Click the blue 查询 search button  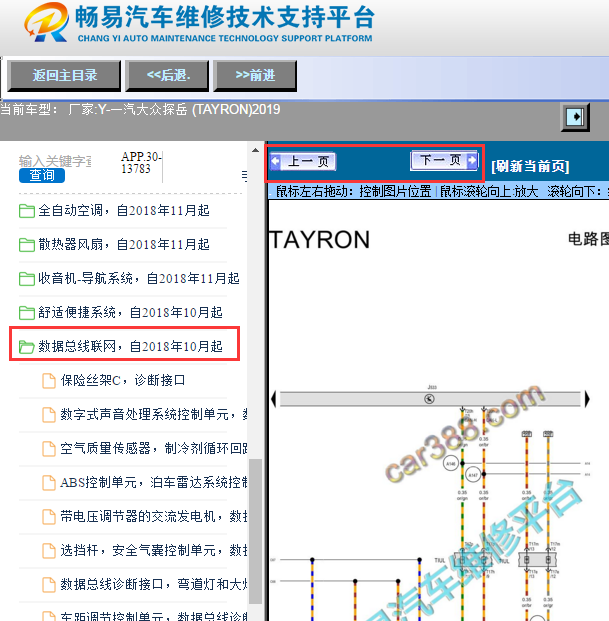tap(42, 175)
